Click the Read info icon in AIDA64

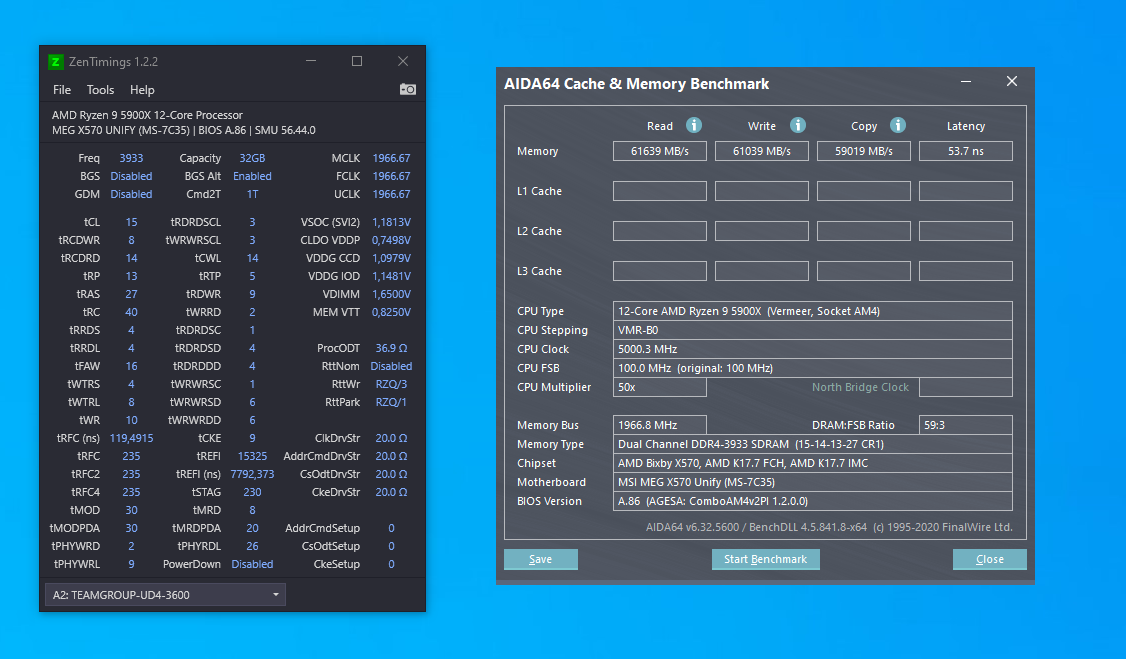pos(694,125)
